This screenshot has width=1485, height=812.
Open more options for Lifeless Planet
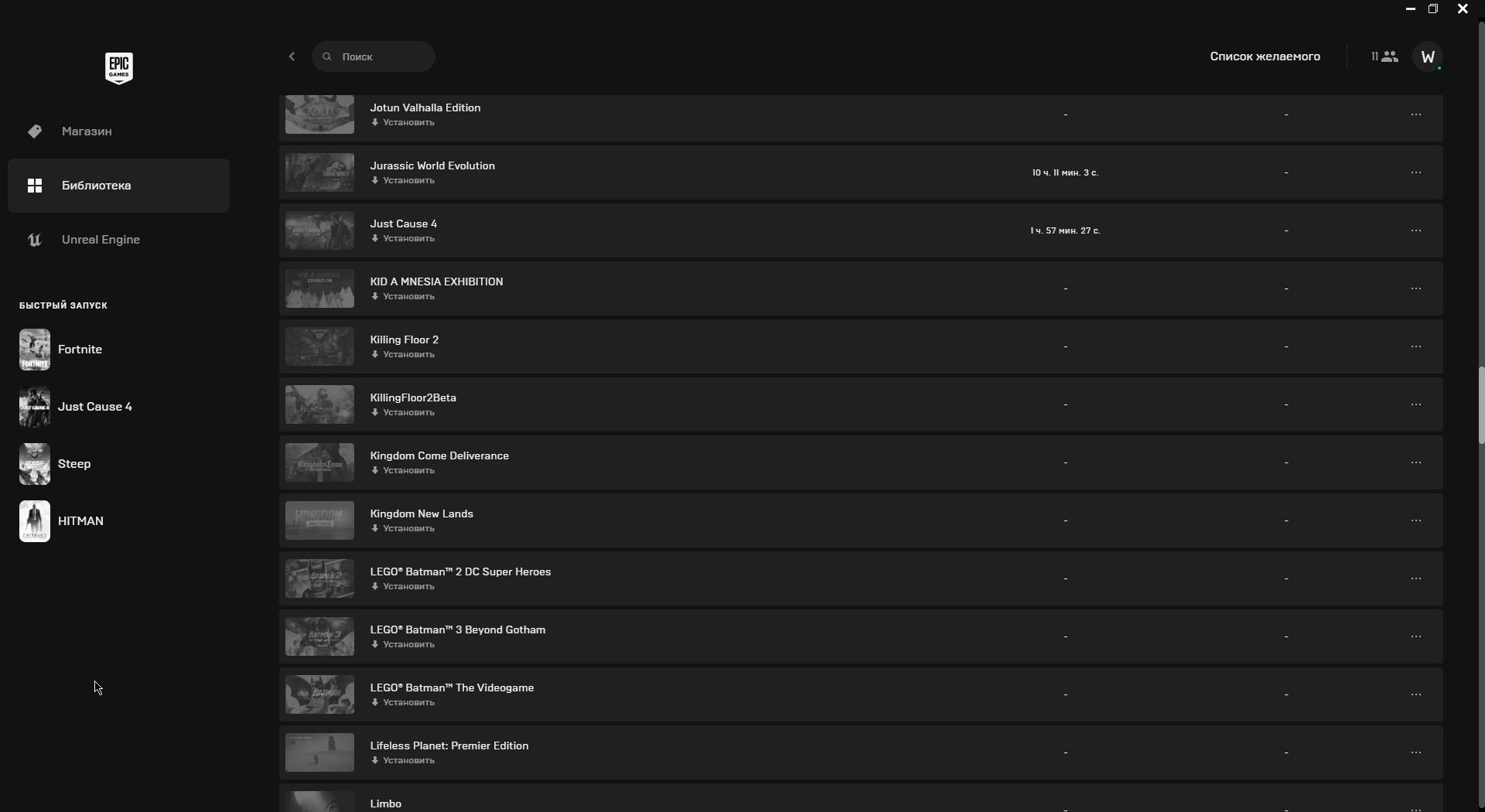point(1416,752)
